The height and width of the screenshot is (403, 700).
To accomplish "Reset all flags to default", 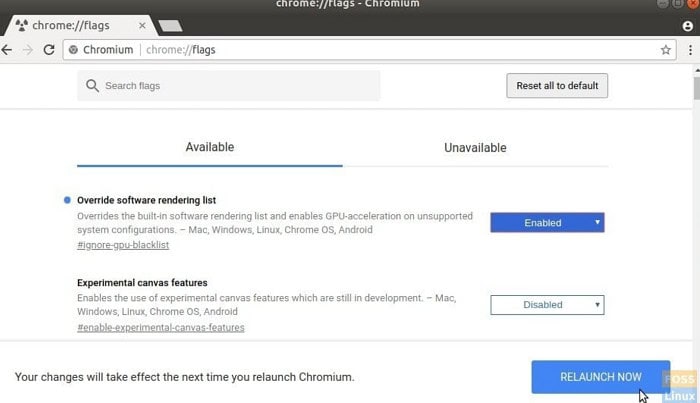I will (x=557, y=86).
